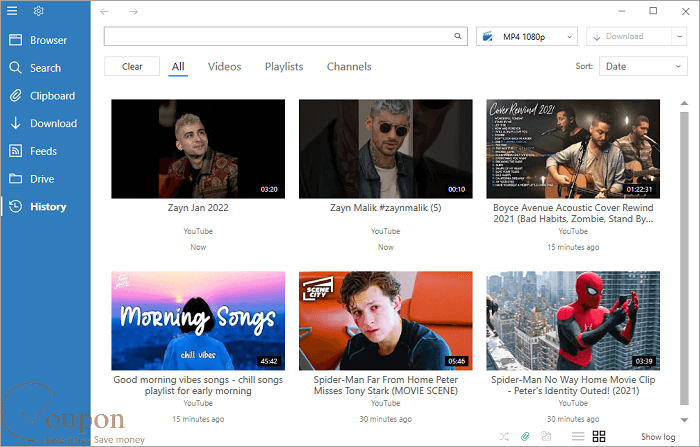Image resolution: width=700 pixels, height=447 pixels.
Task: Open the Browser section
Action: point(46,40)
